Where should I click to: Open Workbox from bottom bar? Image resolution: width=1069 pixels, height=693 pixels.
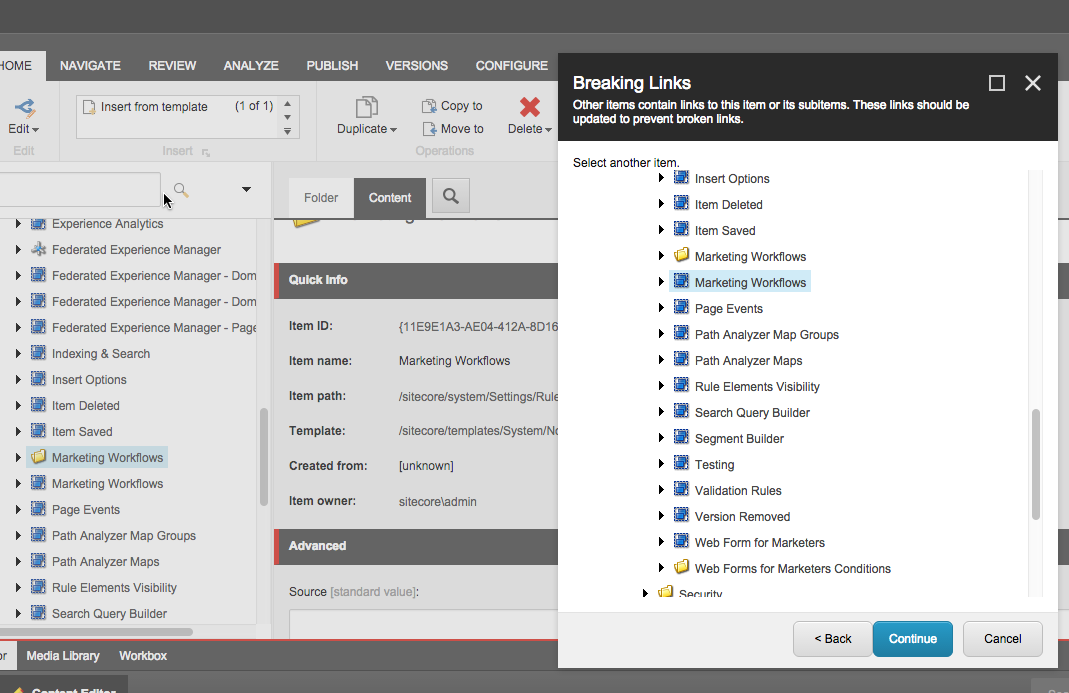click(143, 655)
